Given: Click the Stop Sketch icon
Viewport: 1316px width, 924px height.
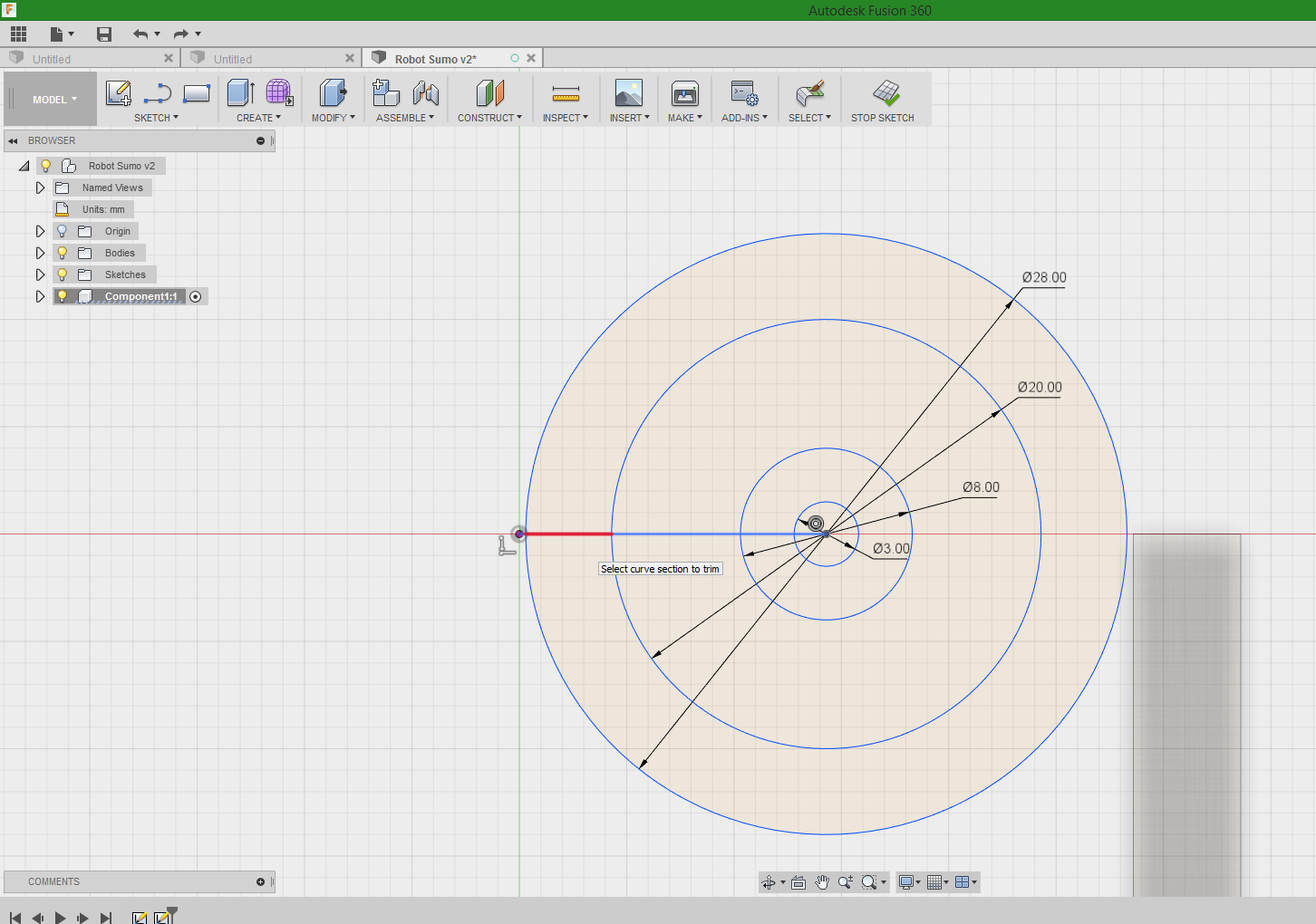Looking at the screenshot, I should pyautogui.click(x=885, y=93).
